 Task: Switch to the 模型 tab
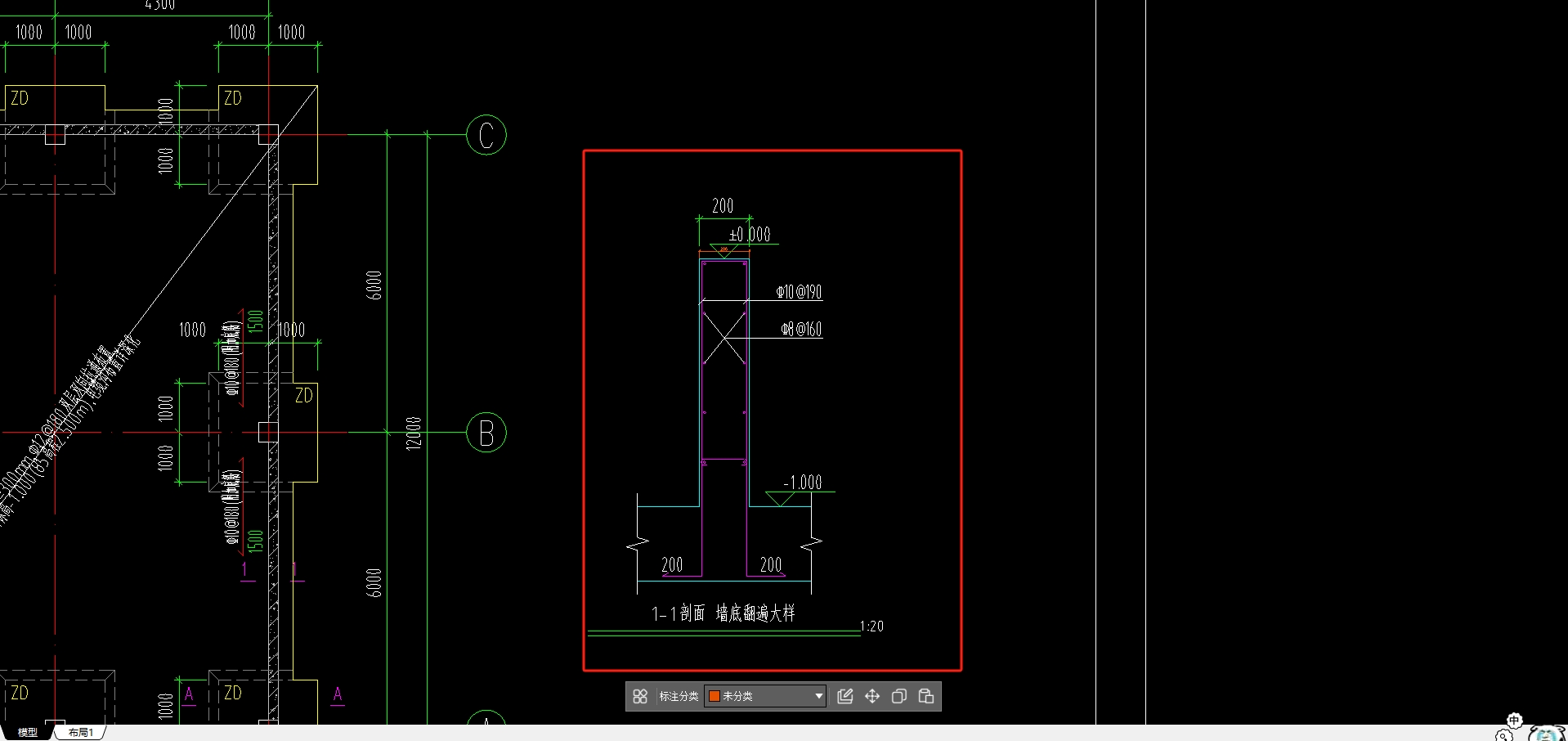click(x=28, y=733)
